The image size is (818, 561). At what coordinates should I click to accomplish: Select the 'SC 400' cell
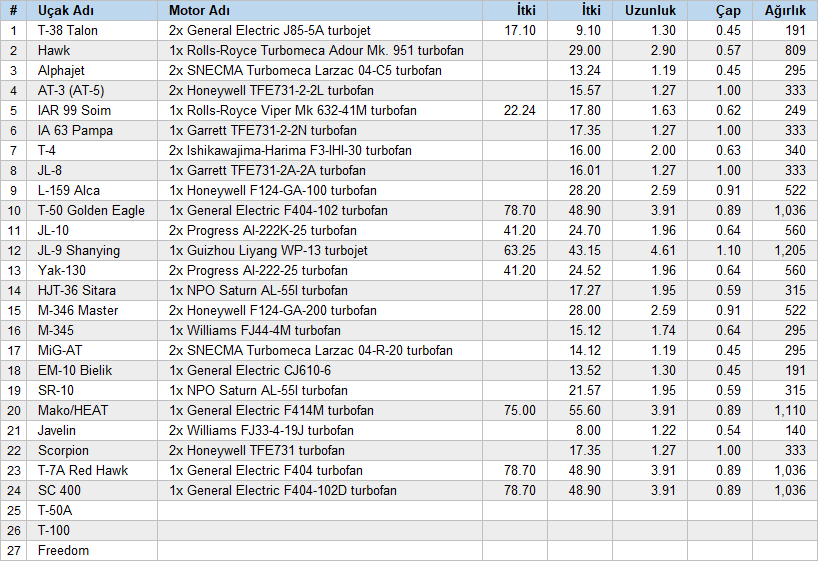(x=92, y=491)
